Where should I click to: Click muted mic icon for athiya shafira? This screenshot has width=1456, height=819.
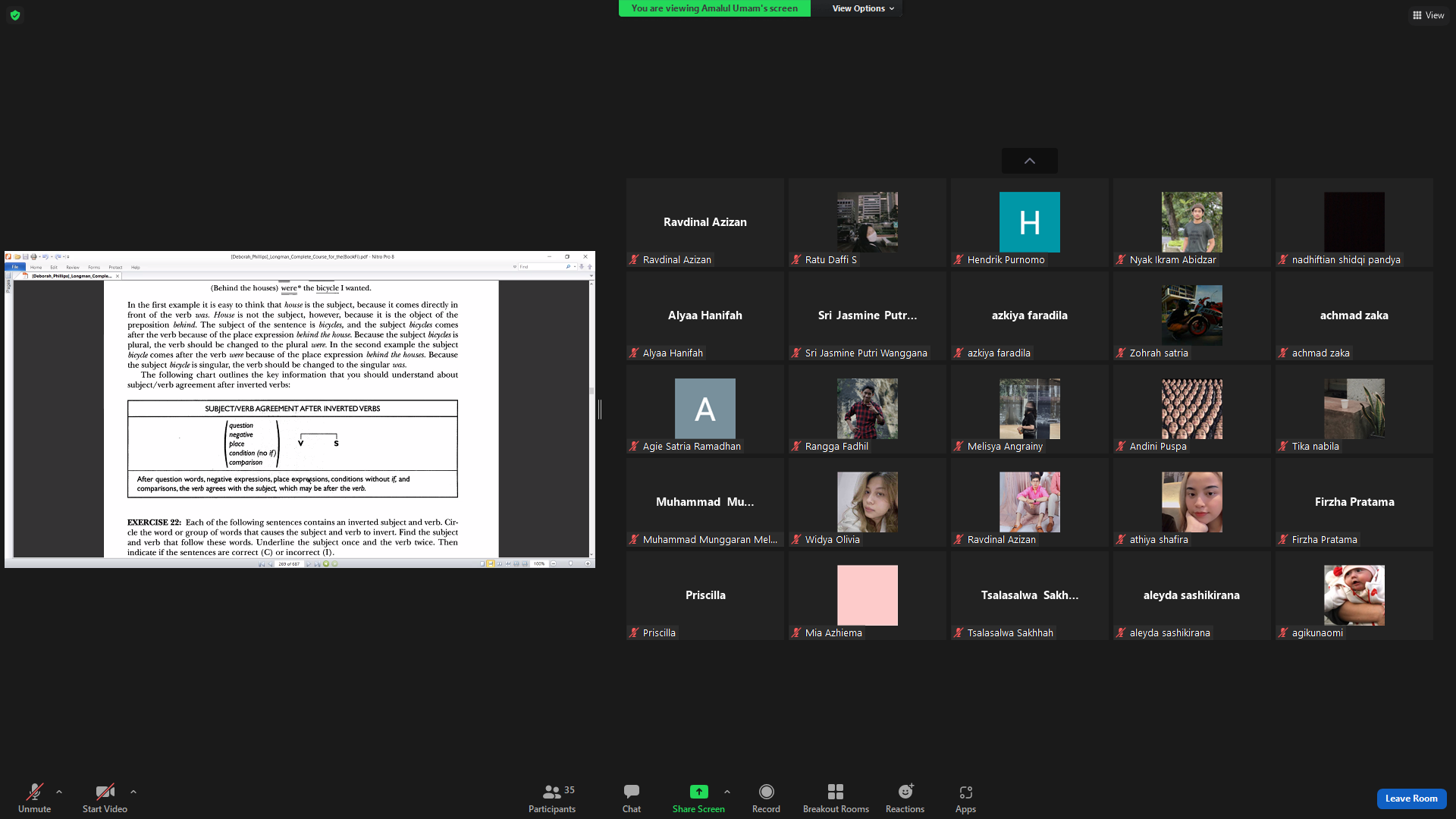[x=1121, y=539]
